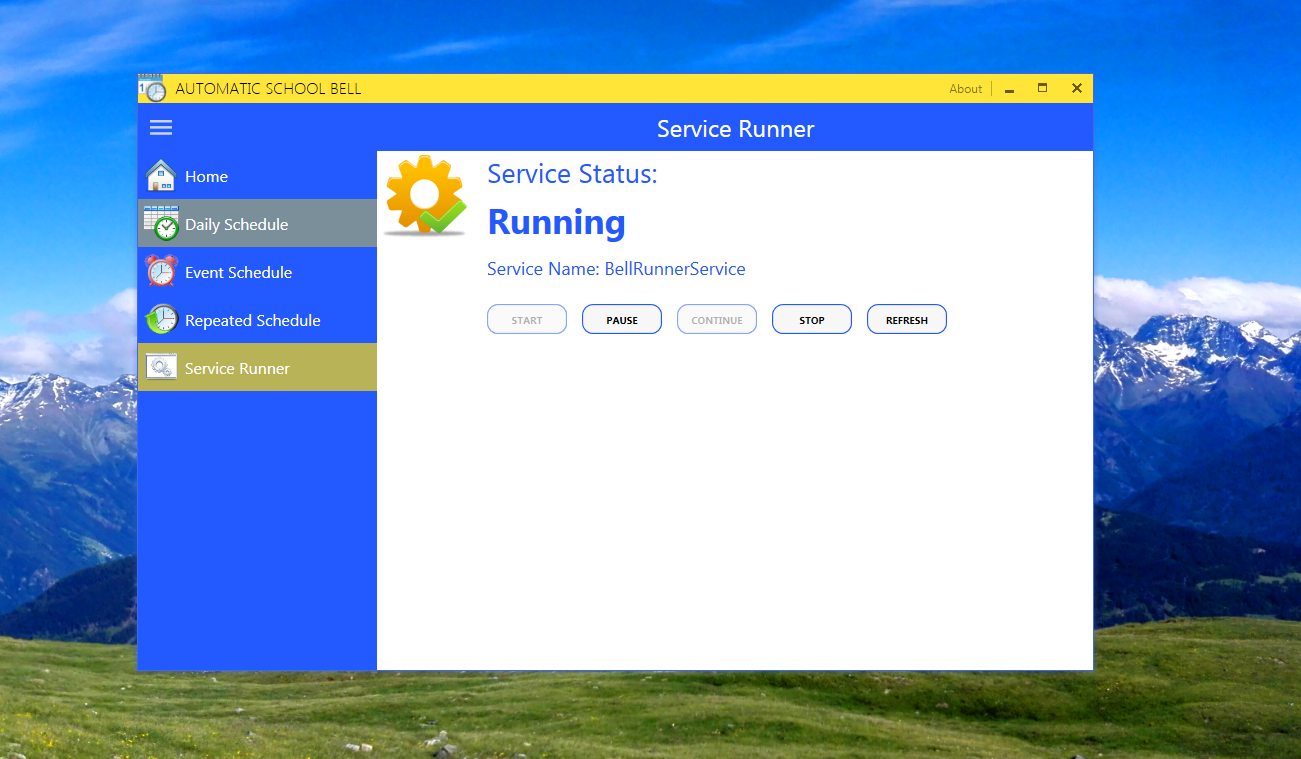Go to the Home screen
This screenshot has height=759, width=1301.
coord(206,175)
